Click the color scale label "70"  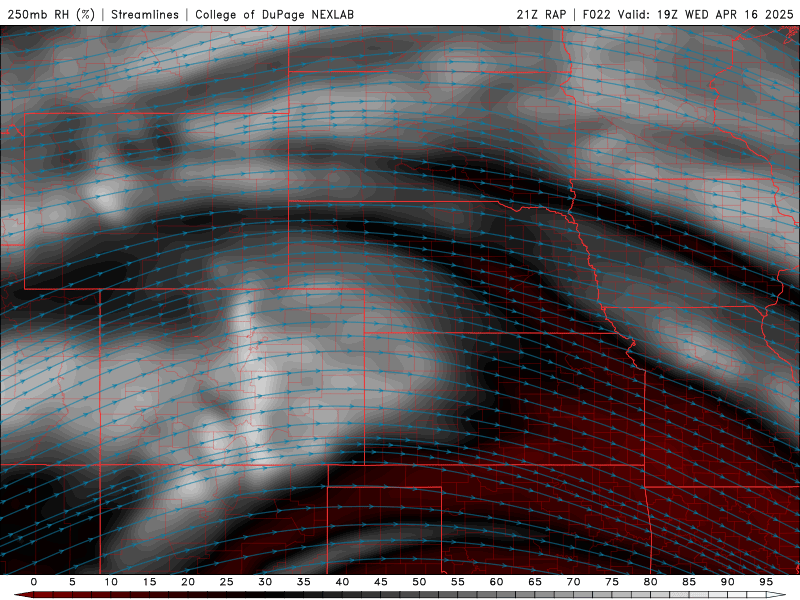[573, 582]
